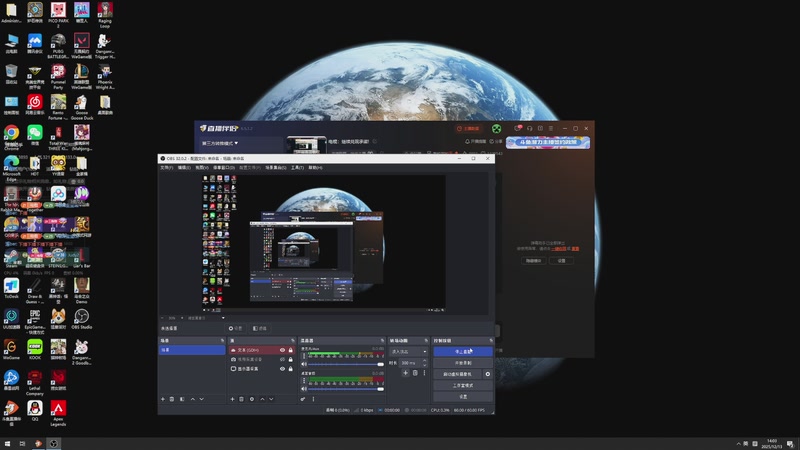
Task: Toggle lock on the video capture device source
Action: 290,359
